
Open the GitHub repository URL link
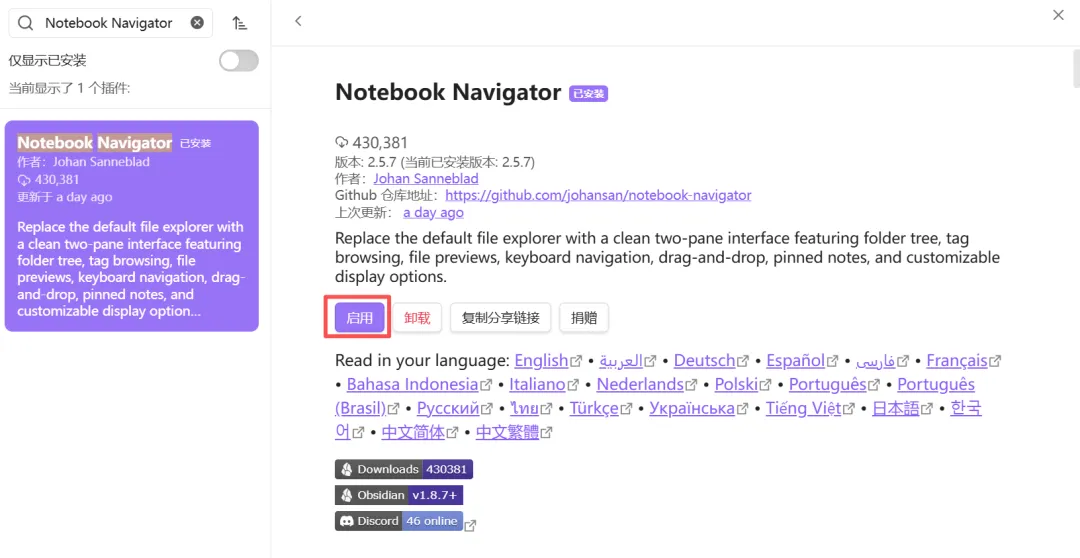pyautogui.click(x=599, y=195)
